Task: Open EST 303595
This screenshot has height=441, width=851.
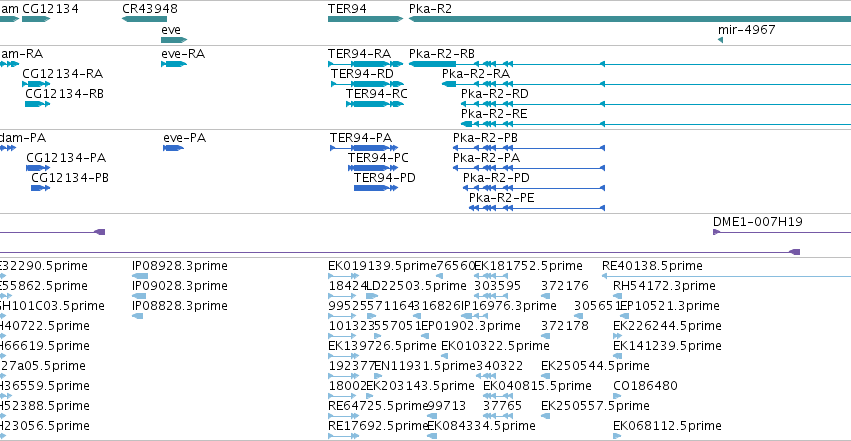Action: (x=493, y=296)
